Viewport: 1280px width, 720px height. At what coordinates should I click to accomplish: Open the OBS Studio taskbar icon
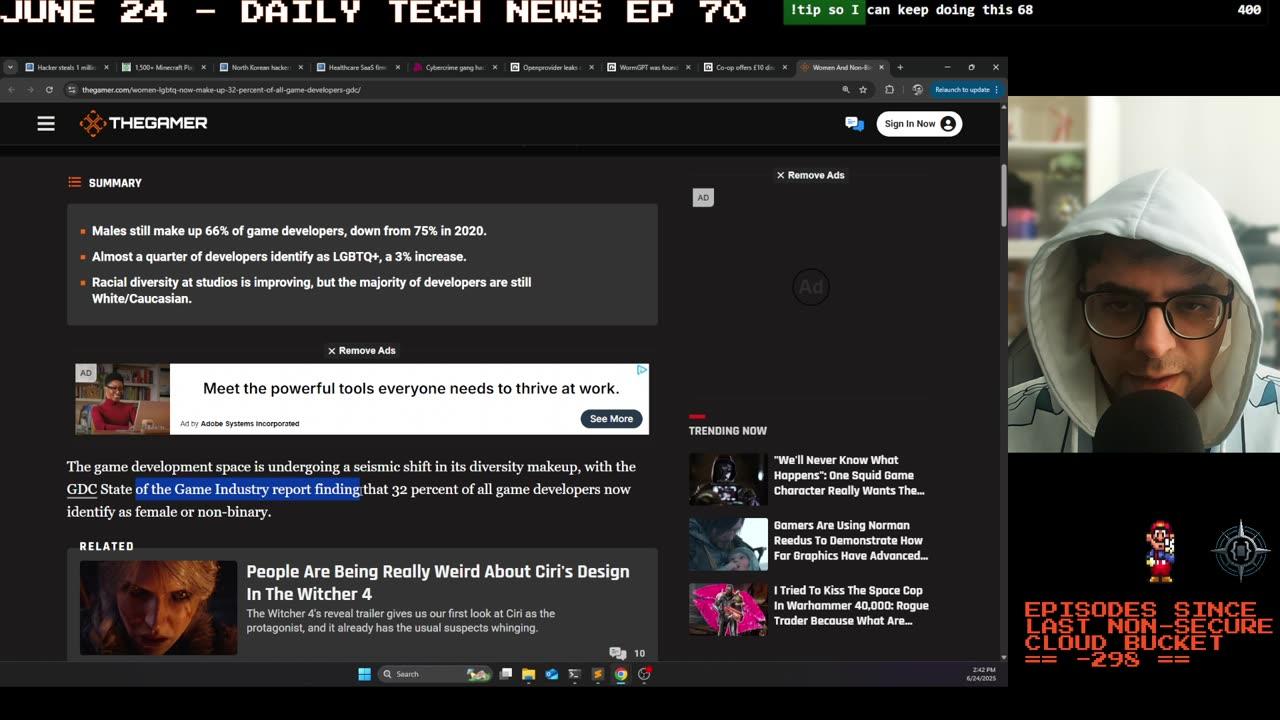click(x=644, y=674)
